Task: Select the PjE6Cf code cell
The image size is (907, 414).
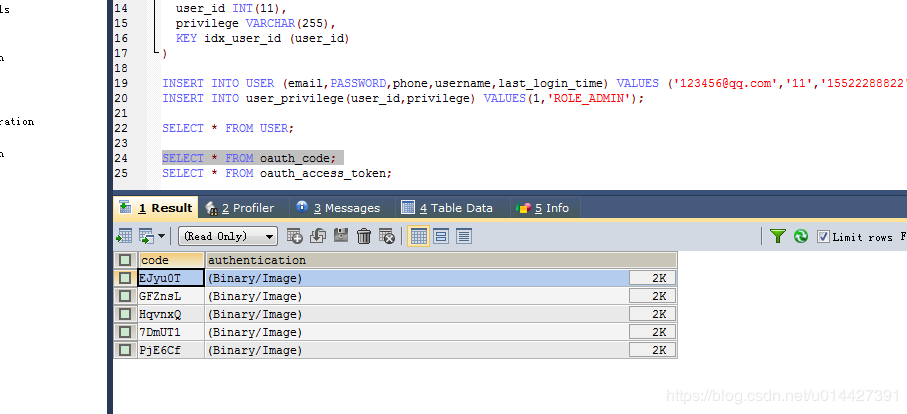Action: (171, 350)
